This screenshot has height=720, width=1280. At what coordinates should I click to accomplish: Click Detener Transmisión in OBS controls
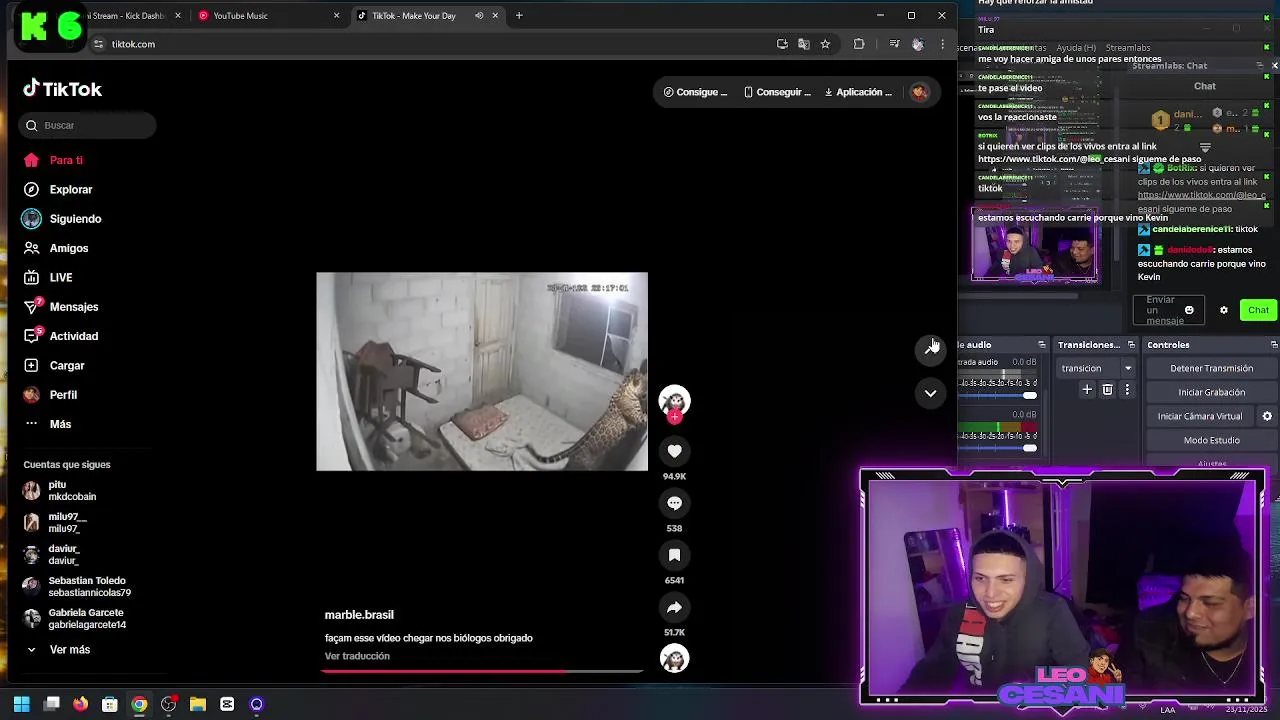1211,368
